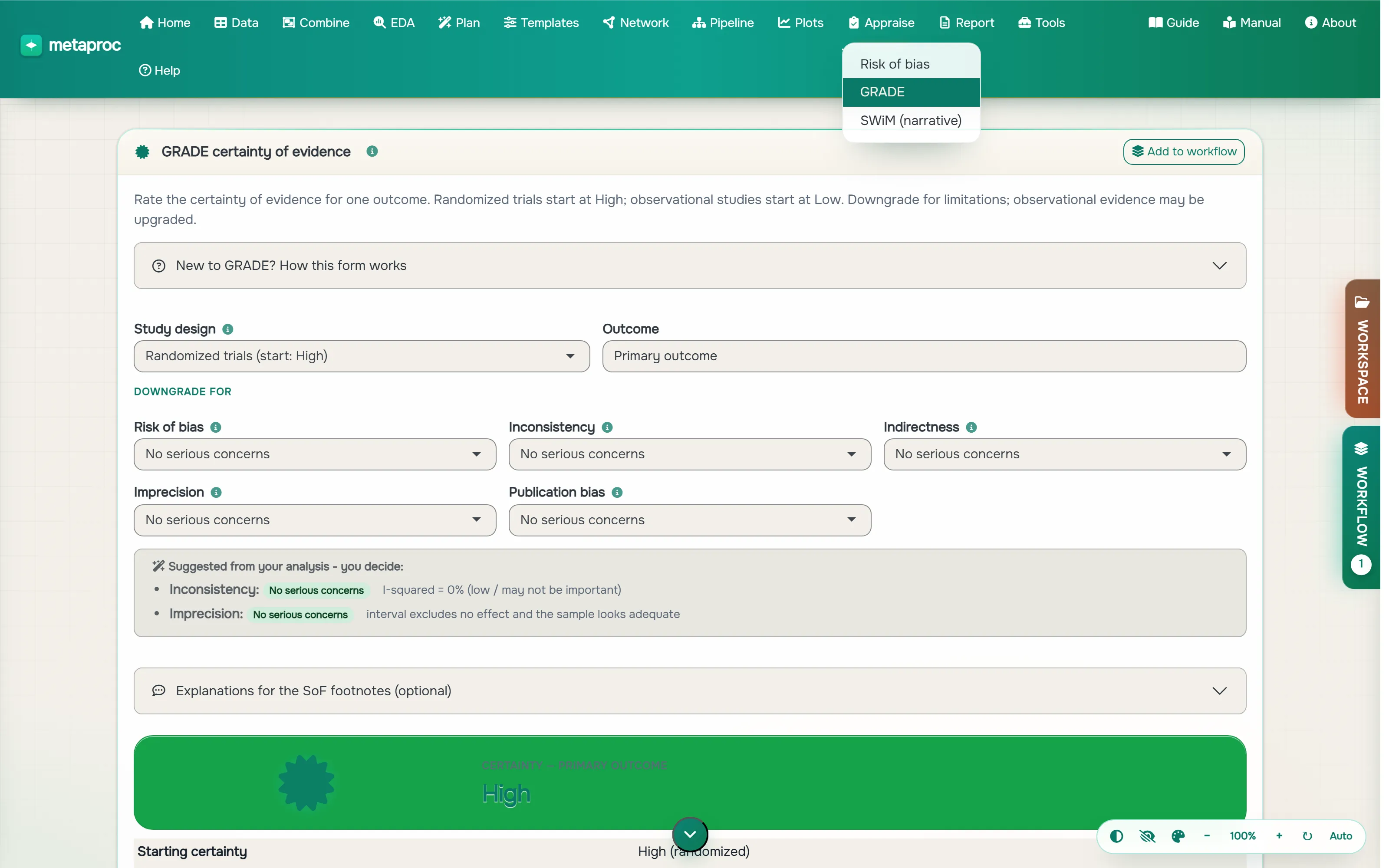Click the Auto zoom button
Image resolution: width=1389 pixels, height=868 pixels.
pyautogui.click(x=1340, y=836)
